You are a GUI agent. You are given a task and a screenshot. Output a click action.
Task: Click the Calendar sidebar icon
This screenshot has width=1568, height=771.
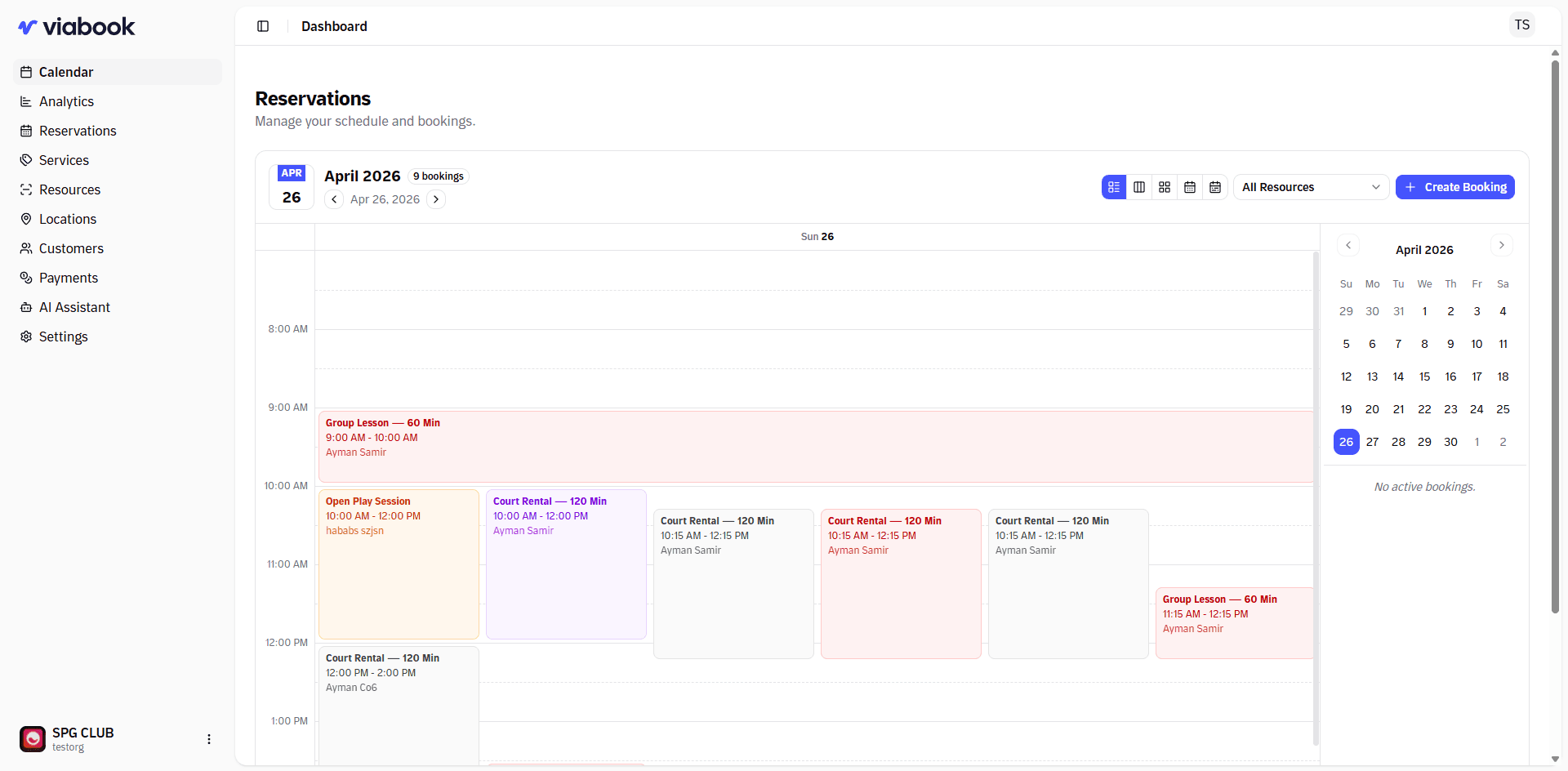pos(26,72)
